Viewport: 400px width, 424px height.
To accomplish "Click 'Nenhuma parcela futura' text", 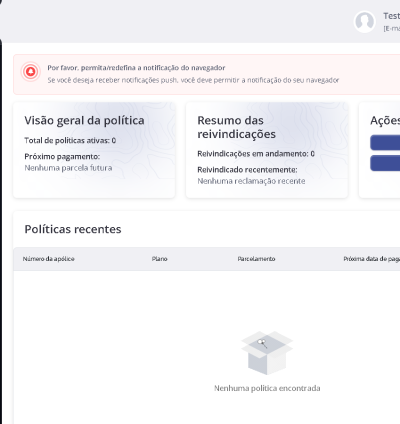I will click(x=68, y=168).
